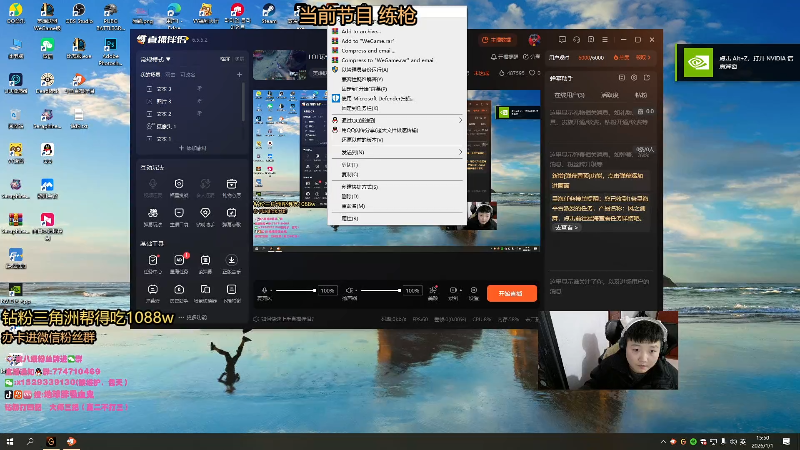Screen dimensions: 800x450
Task: Click microphone 100% volume value box
Action: click(x=328, y=291)
